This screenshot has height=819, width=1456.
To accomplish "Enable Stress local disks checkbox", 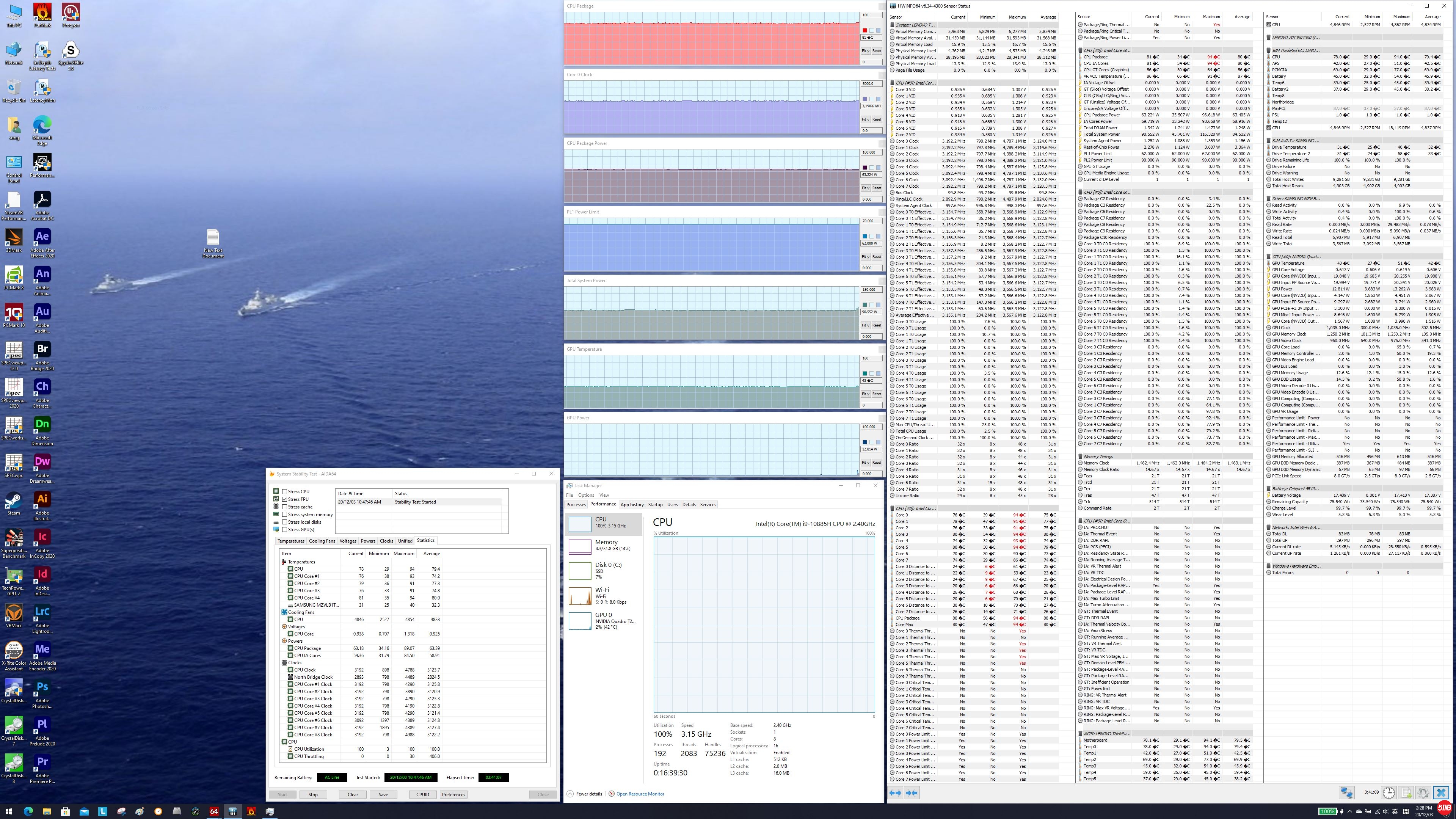I will [x=285, y=522].
